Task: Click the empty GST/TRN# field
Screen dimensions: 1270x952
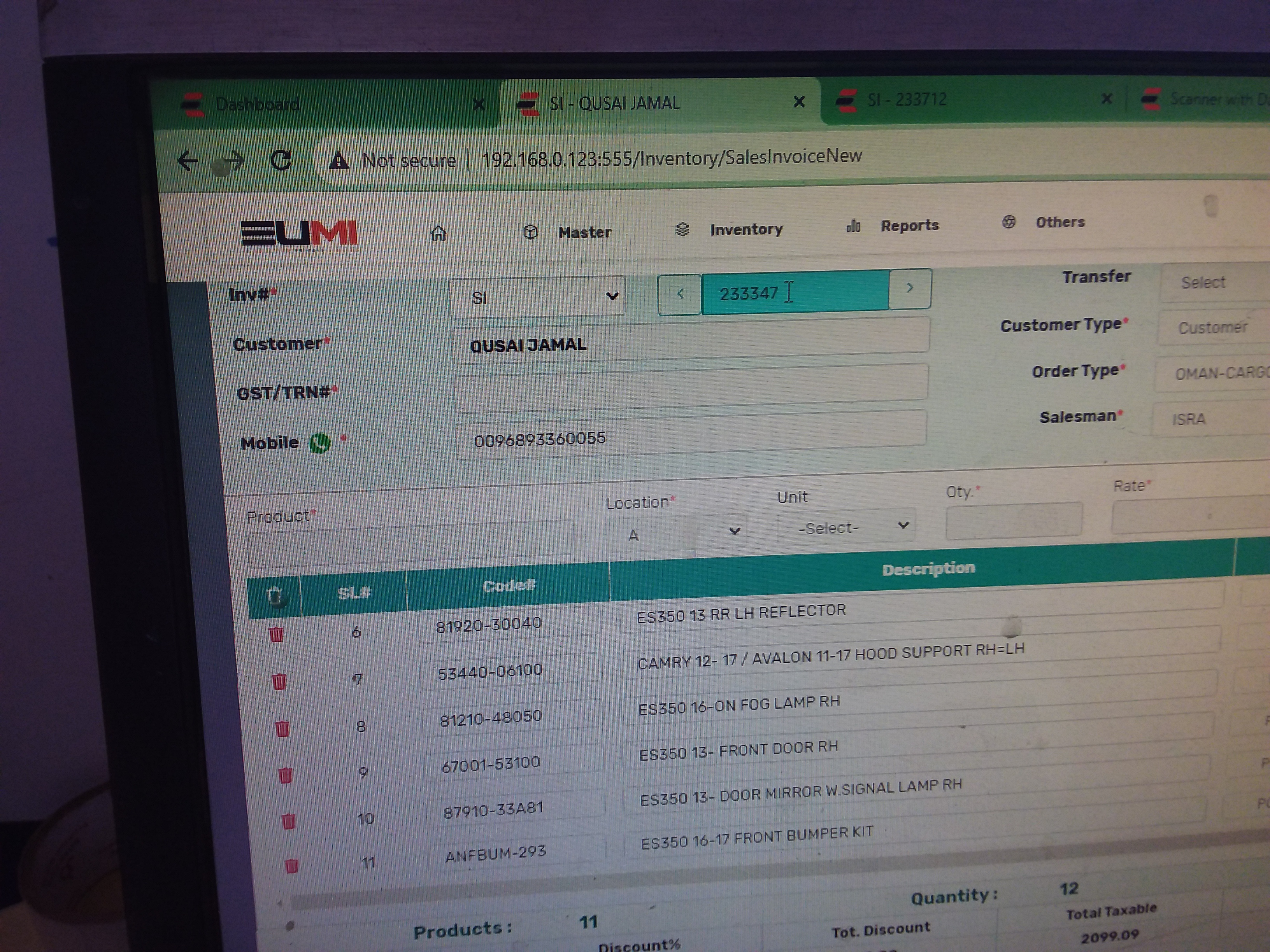Action: click(691, 388)
